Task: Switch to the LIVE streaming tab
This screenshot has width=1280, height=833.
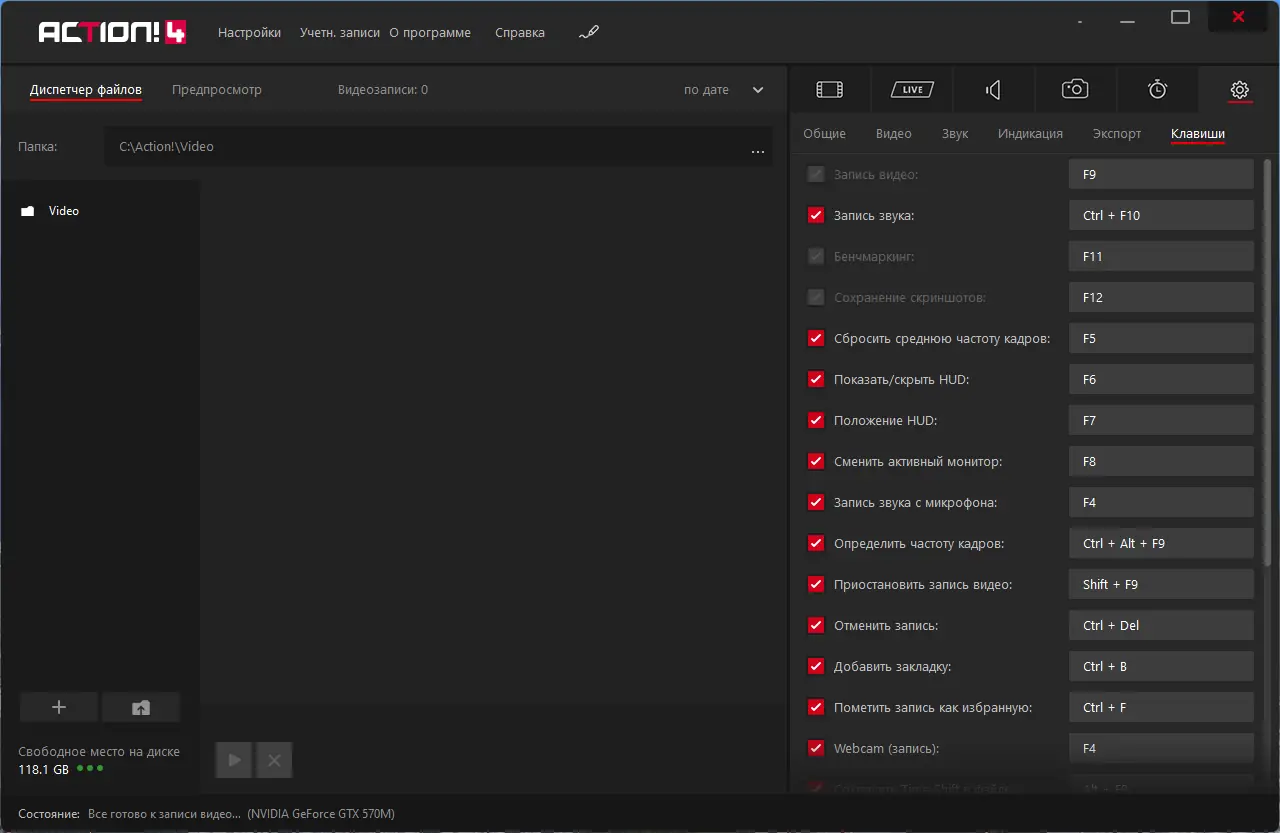Action: pos(912,90)
